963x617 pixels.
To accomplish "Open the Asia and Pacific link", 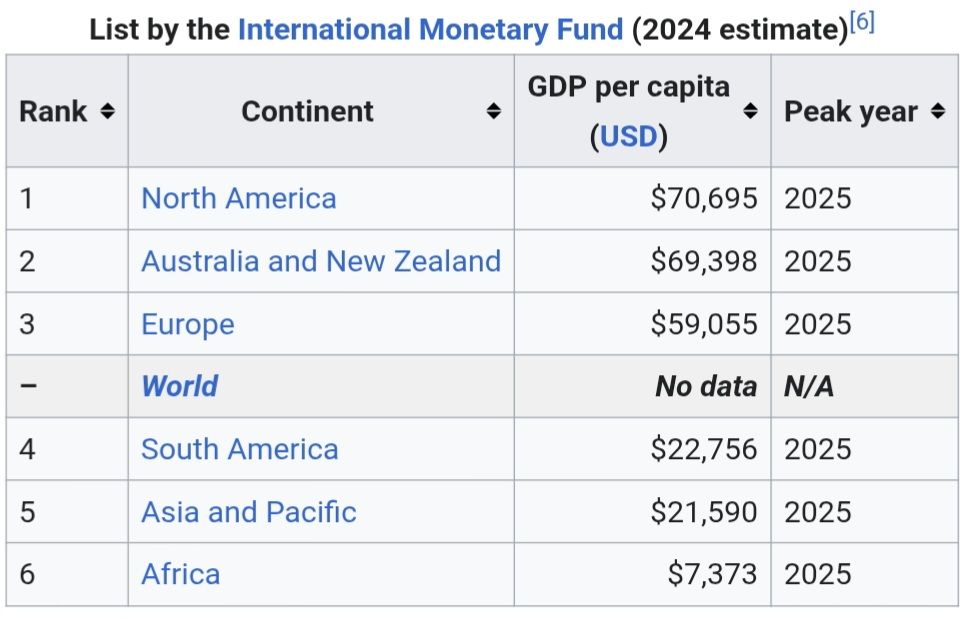I will pos(248,512).
